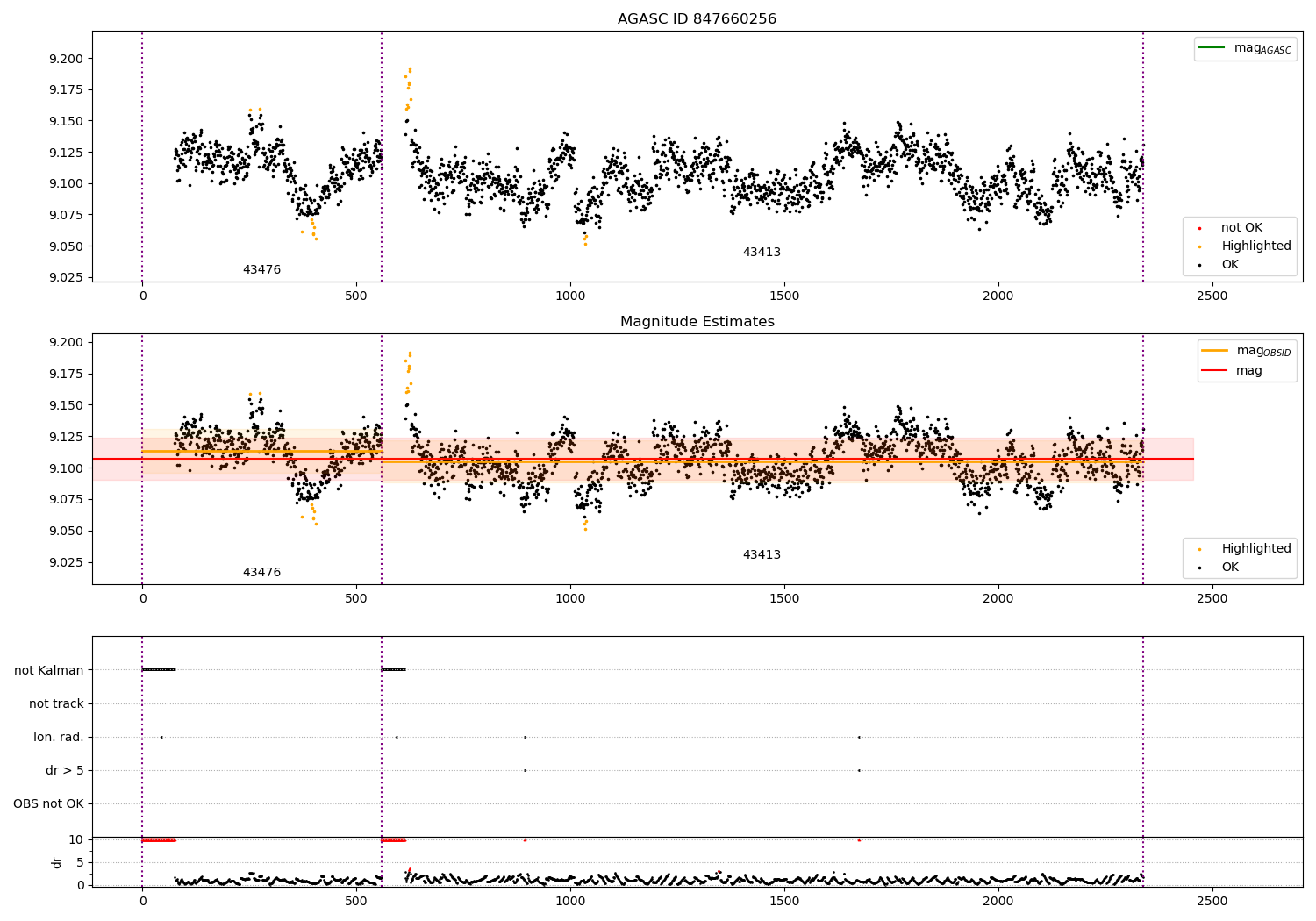
Task: Click the 2500 x-axis tick in the AGASC ID plot
Action: click(1212, 296)
